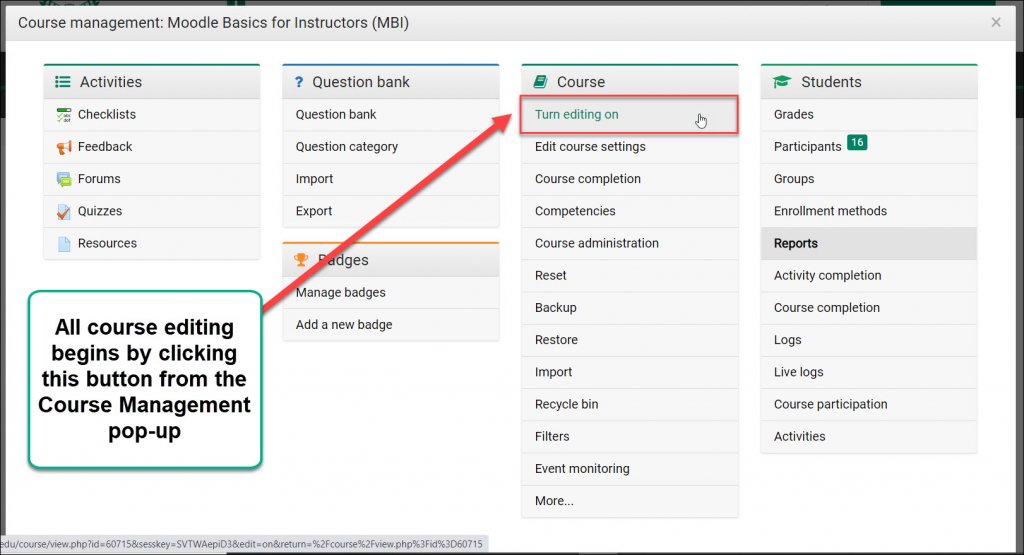The height and width of the screenshot is (555, 1024).
Task: Turn editing on for the course
Action: tap(576, 114)
